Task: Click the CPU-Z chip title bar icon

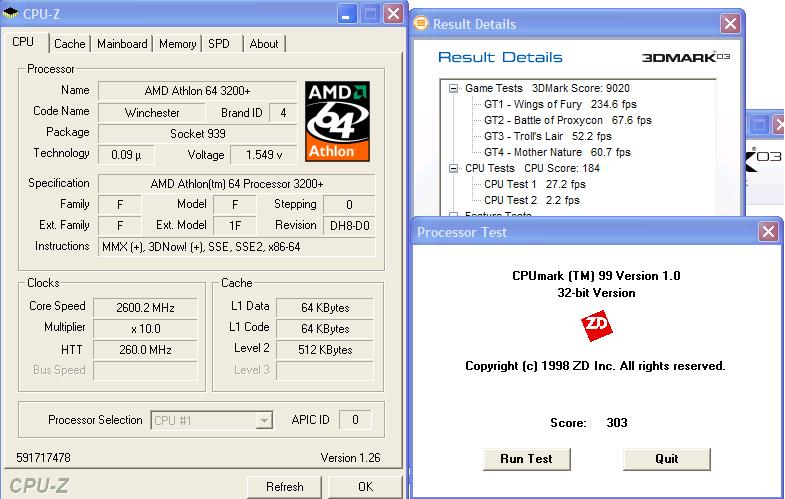Action: click(x=11, y=13)
